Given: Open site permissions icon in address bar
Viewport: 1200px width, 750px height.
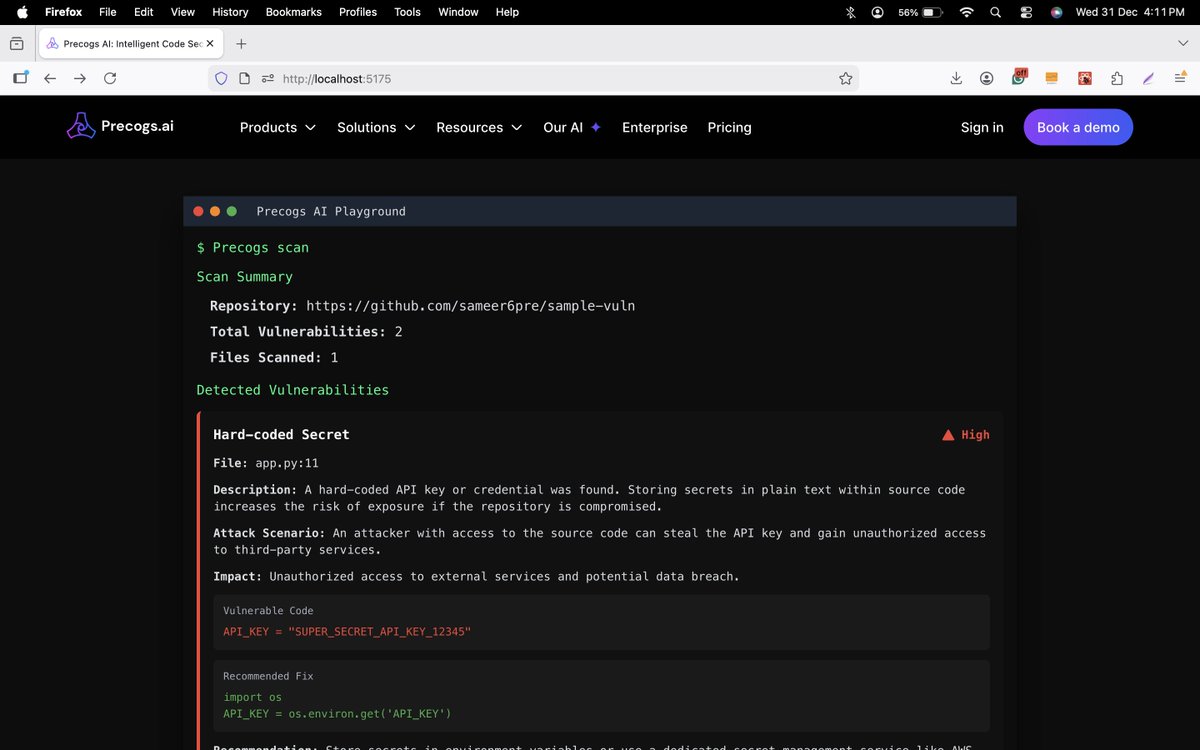Looking at the screenshot, I should pyautogui.click(x=267, y=78).
